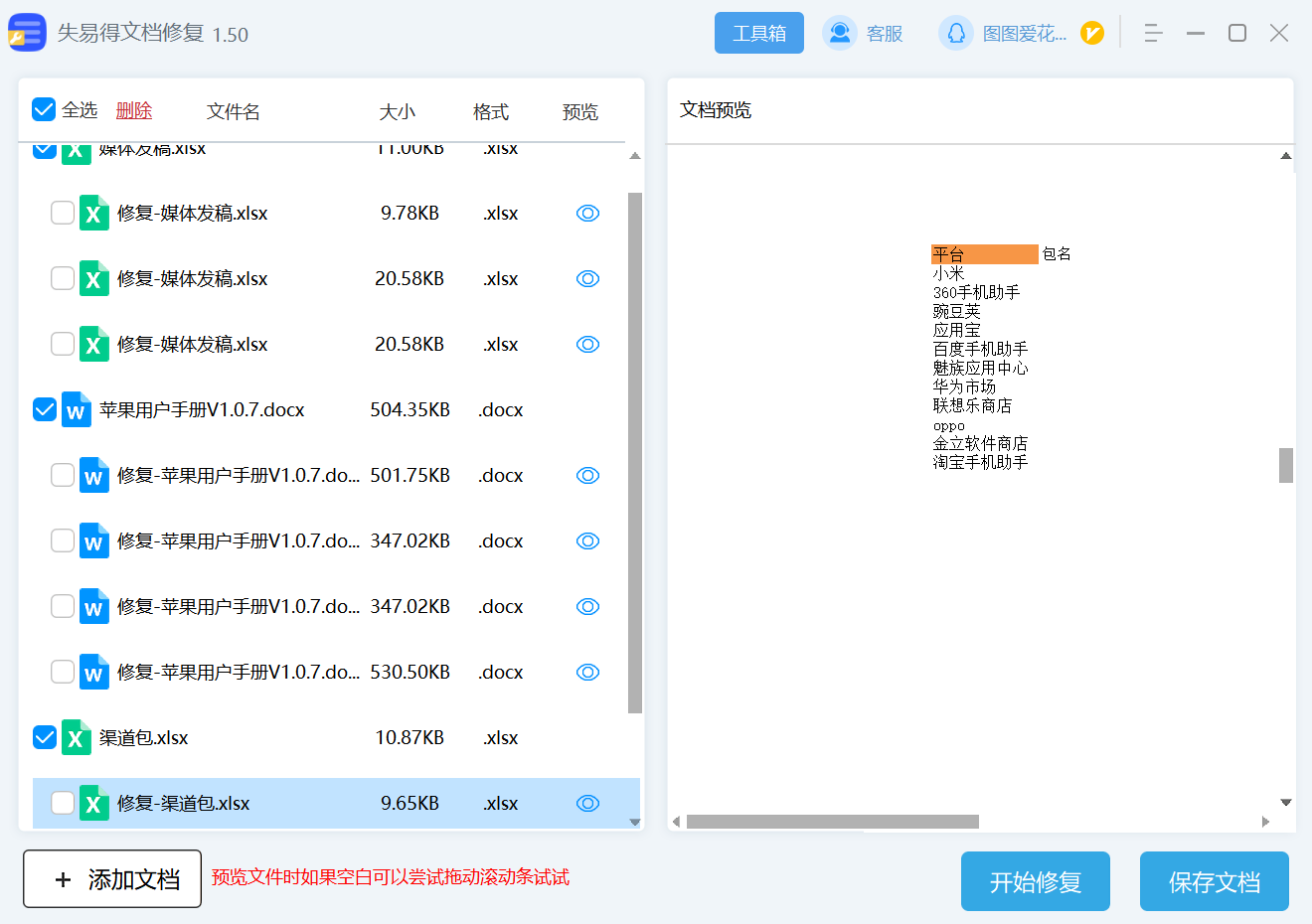Click the file list vertical scrollbar thumb
This screenshot has width=1312, height=924.
[635, 453]
